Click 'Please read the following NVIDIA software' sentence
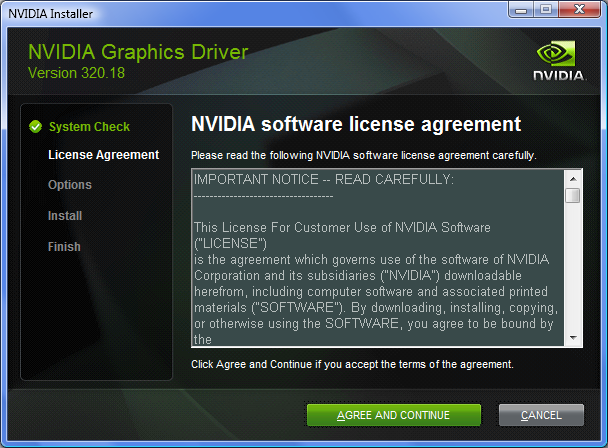Image resolution: width=608 pixels, height=448 pixels. tap(363, 156)
